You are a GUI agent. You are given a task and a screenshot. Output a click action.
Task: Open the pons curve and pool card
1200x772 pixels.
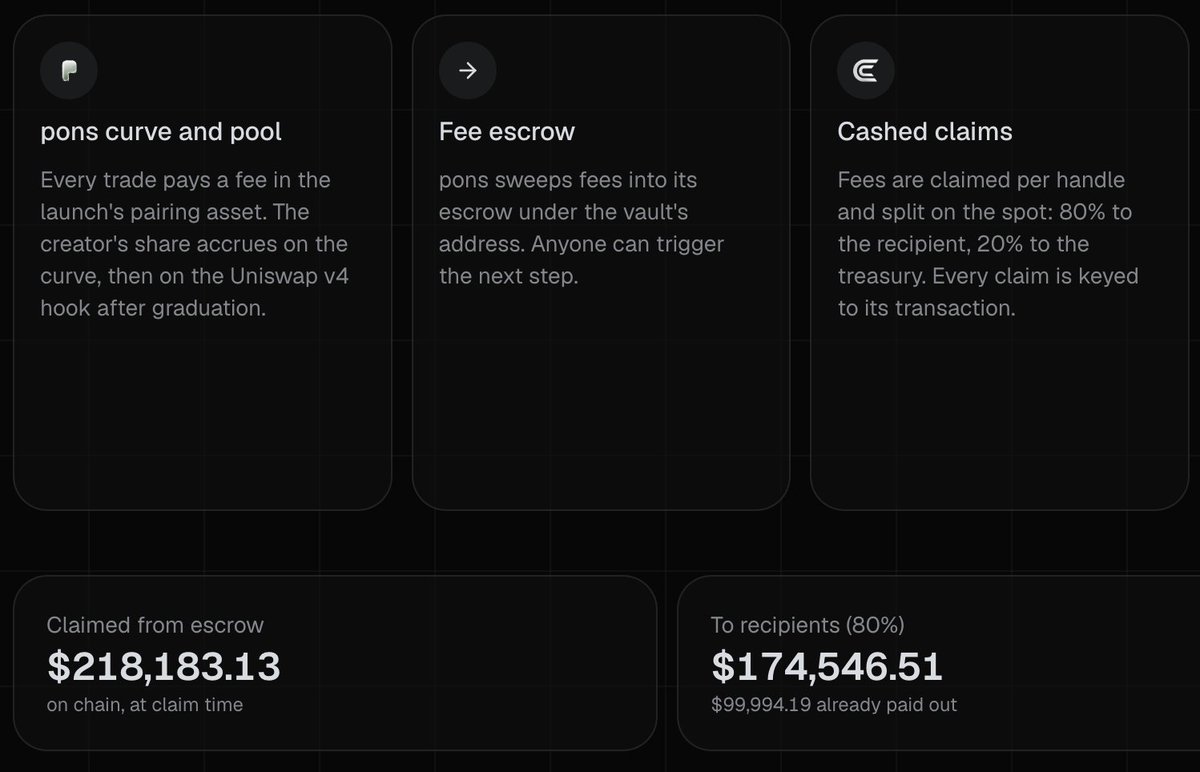202,262
